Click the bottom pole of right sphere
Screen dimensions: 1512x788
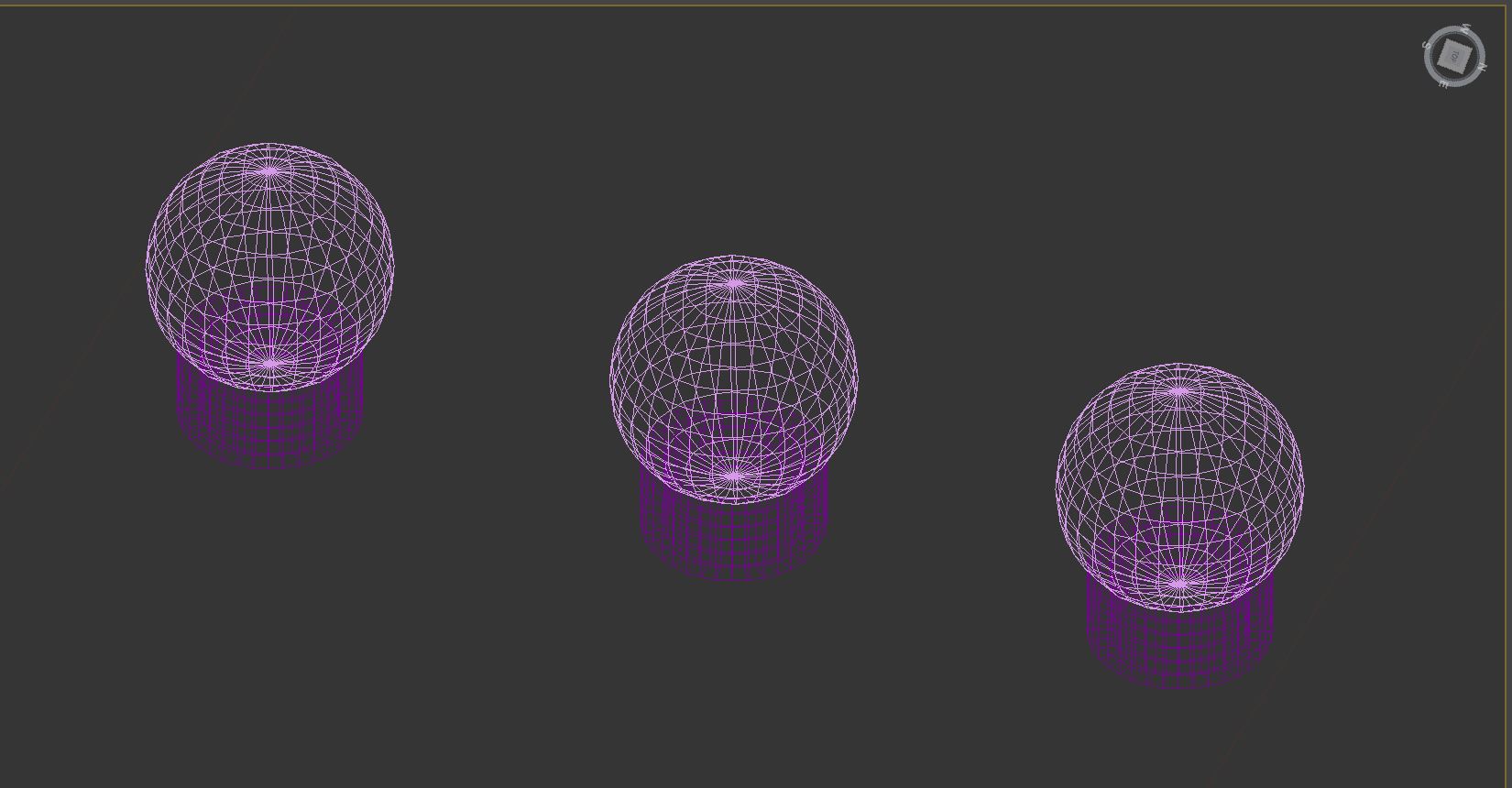click(1179, 583)
